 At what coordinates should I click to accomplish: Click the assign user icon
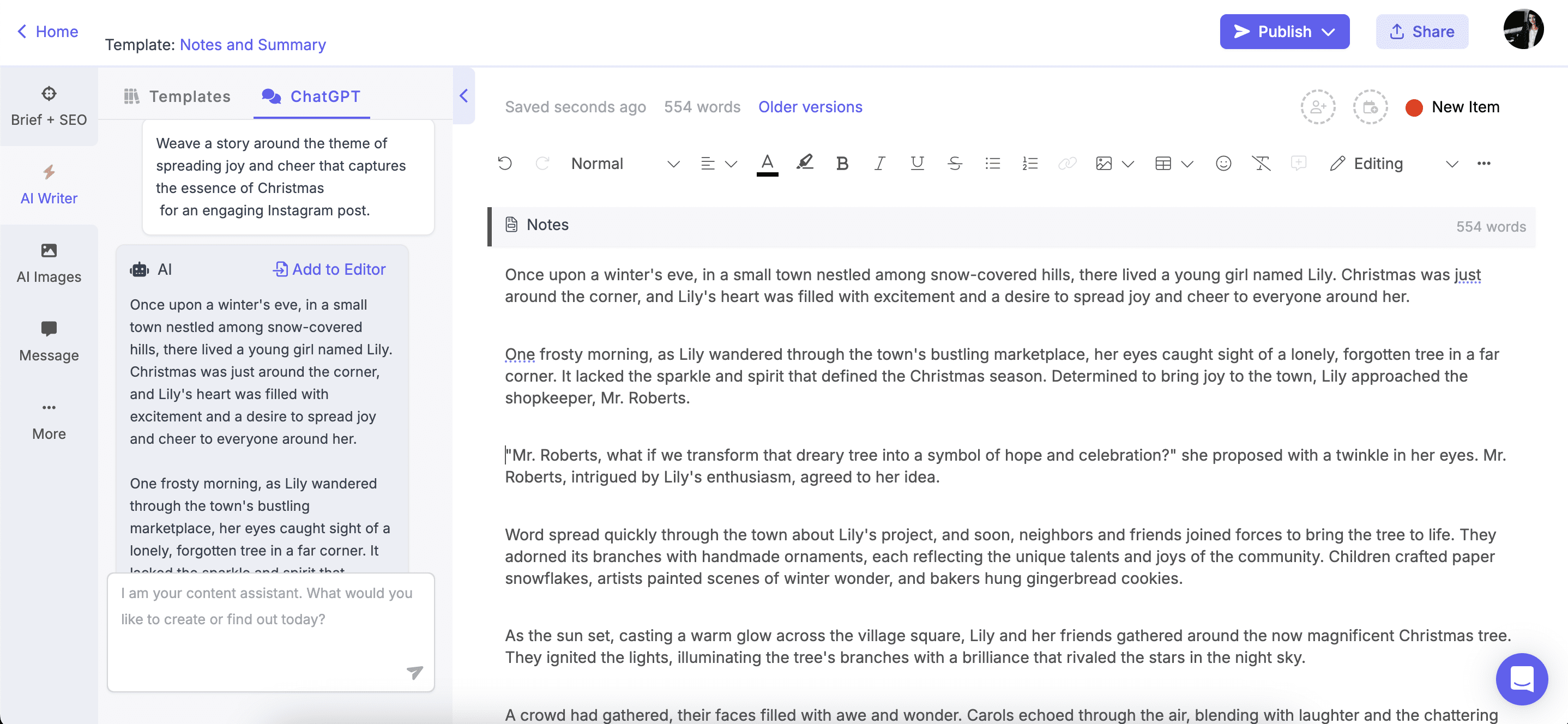coord(1318,107)
